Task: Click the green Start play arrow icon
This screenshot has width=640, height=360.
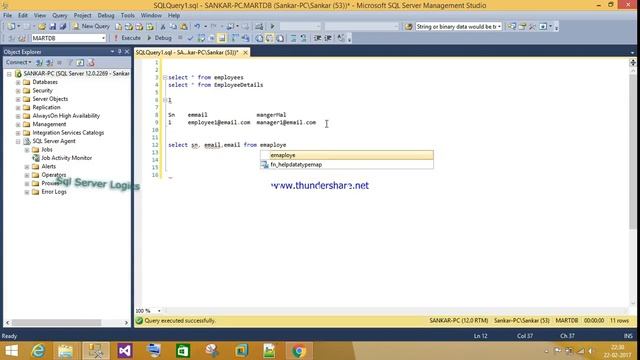Action: pos(272,27)
